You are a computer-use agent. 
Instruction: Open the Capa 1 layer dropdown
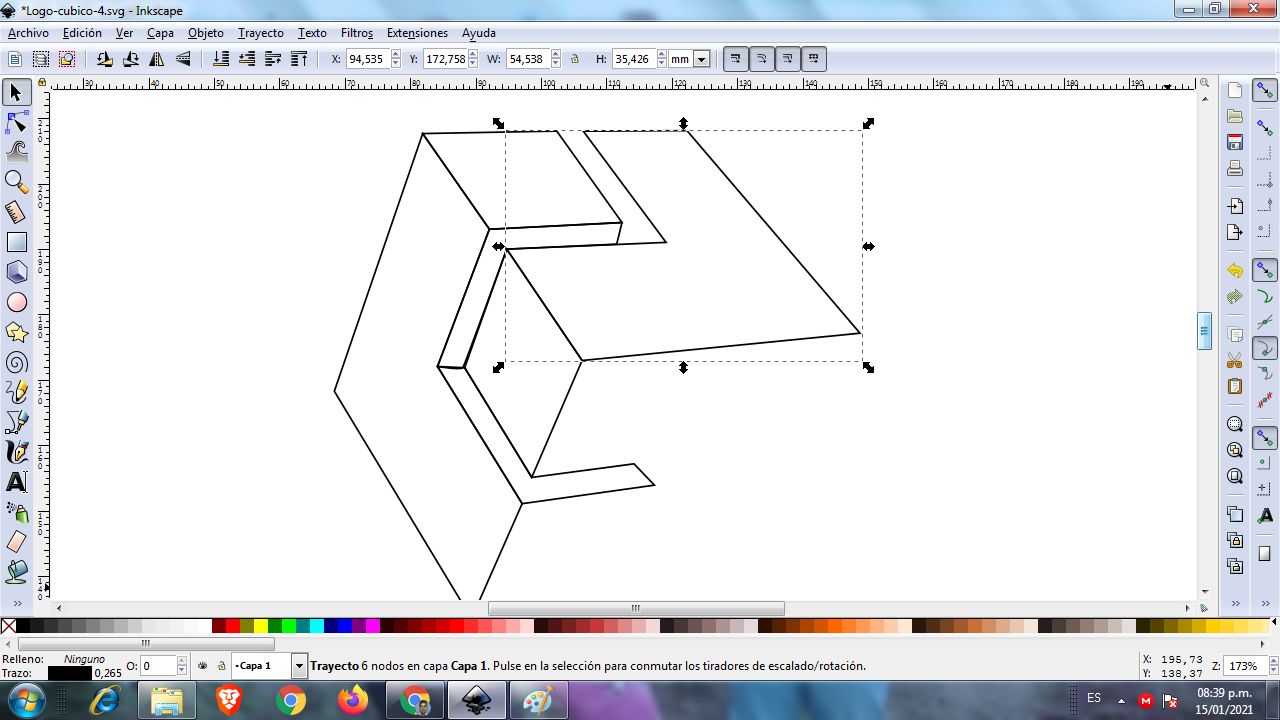point(299,665)
